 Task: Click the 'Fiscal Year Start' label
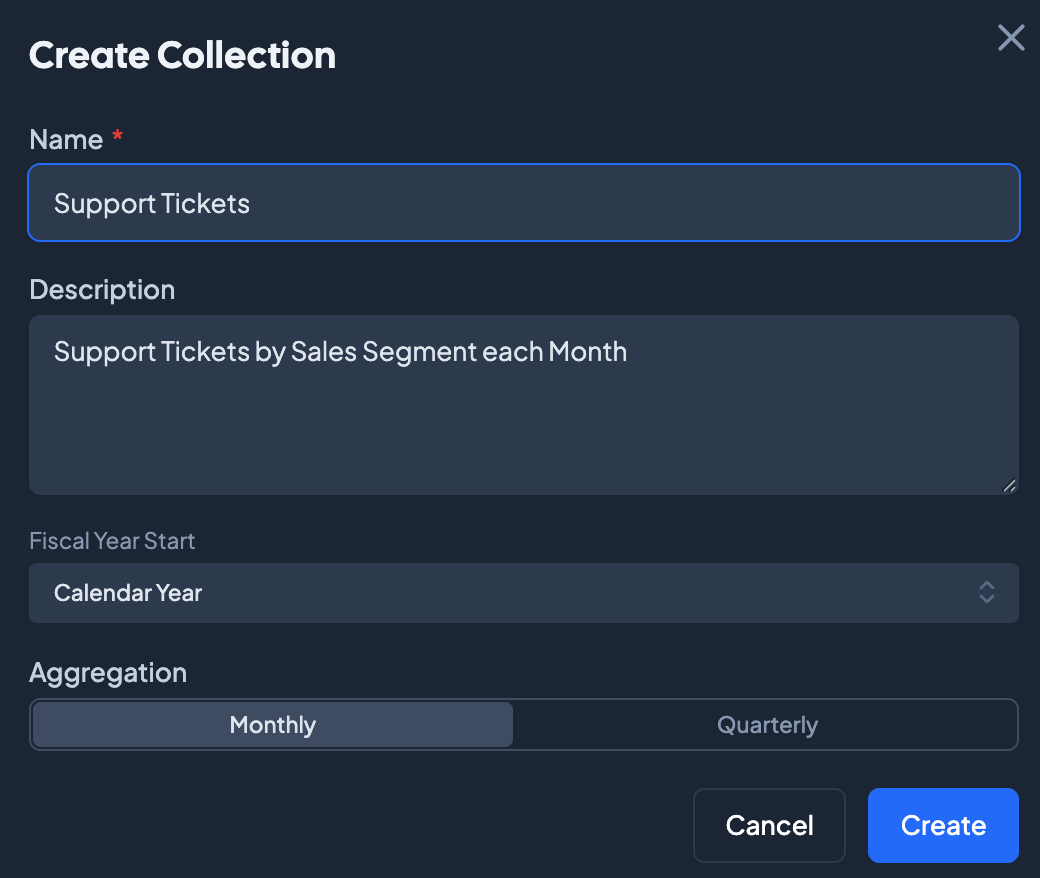(x=112, y=541)
